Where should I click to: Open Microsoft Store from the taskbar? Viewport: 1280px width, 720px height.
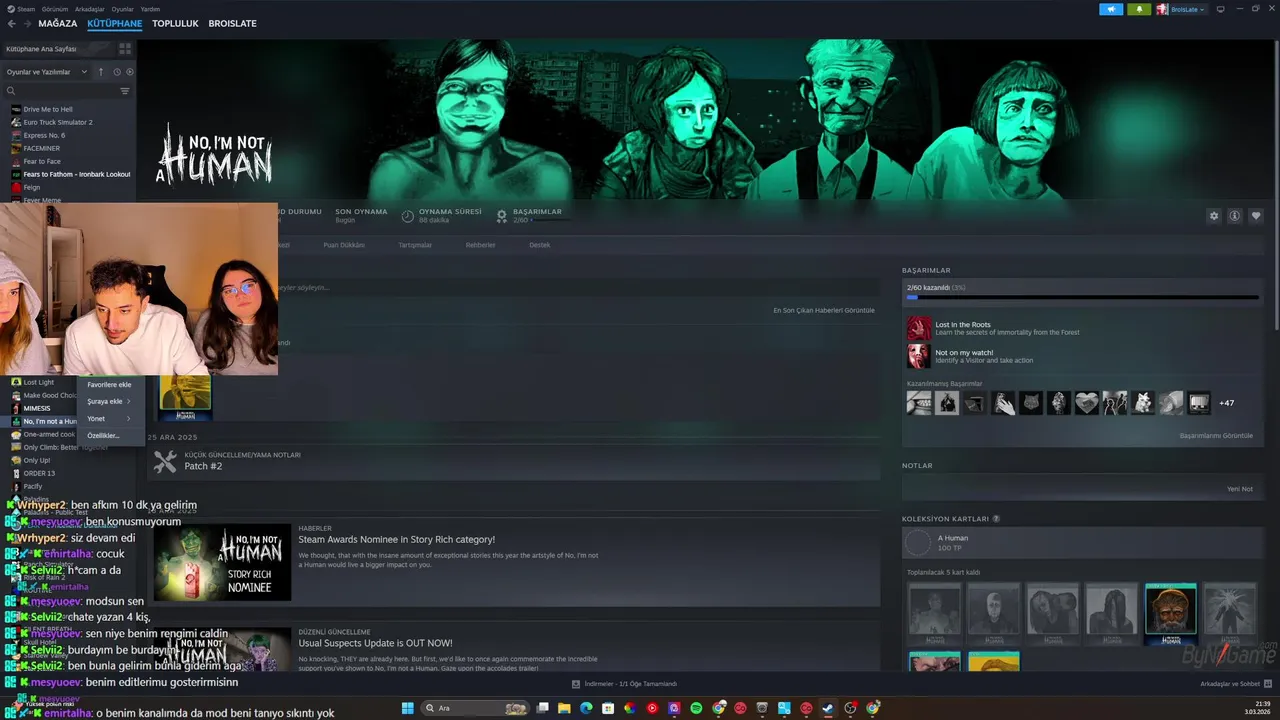pyautogui.click(x=608, y=708)
